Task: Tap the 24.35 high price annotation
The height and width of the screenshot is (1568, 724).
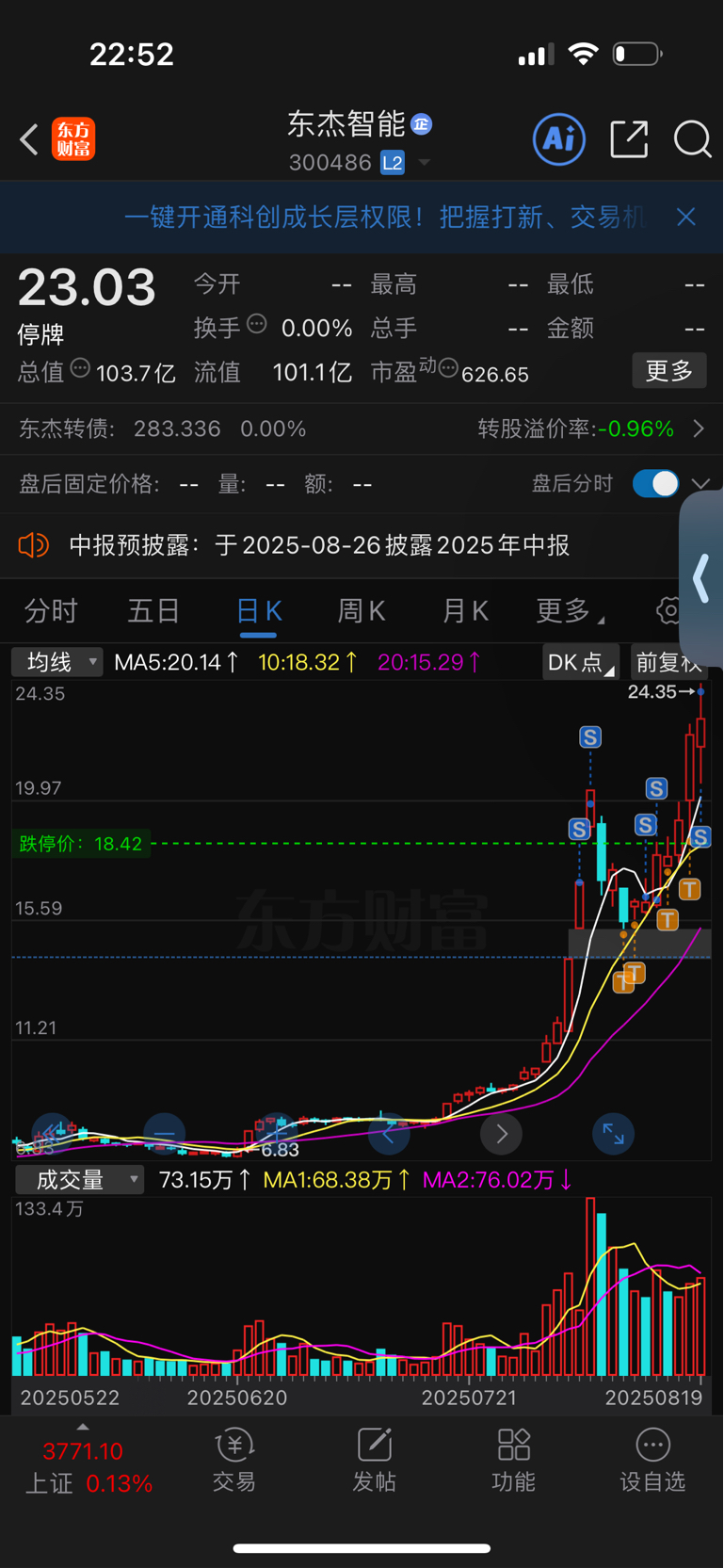Action: point(661,692)
